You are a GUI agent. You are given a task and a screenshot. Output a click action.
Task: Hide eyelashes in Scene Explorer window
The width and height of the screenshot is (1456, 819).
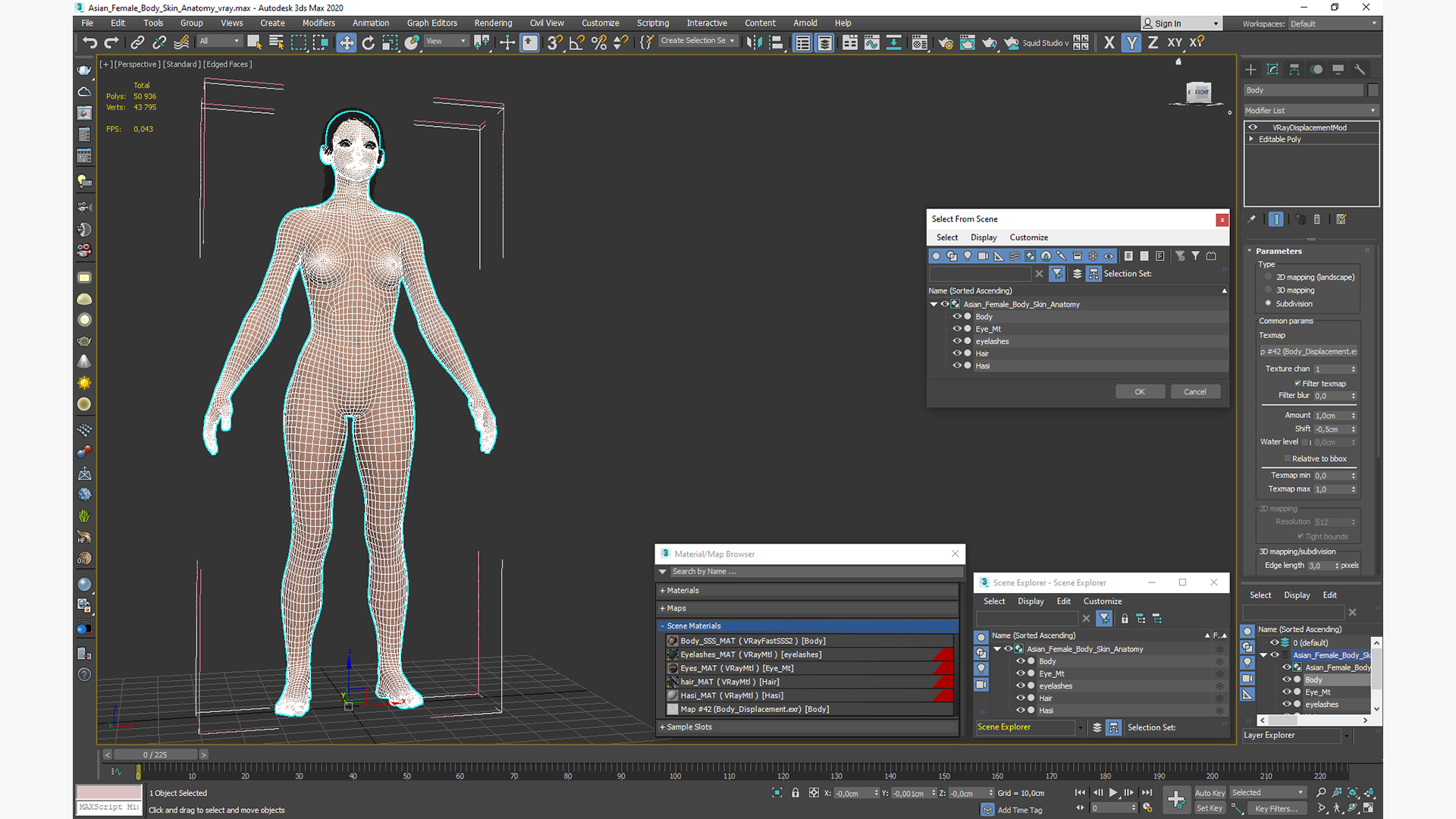1021,686
